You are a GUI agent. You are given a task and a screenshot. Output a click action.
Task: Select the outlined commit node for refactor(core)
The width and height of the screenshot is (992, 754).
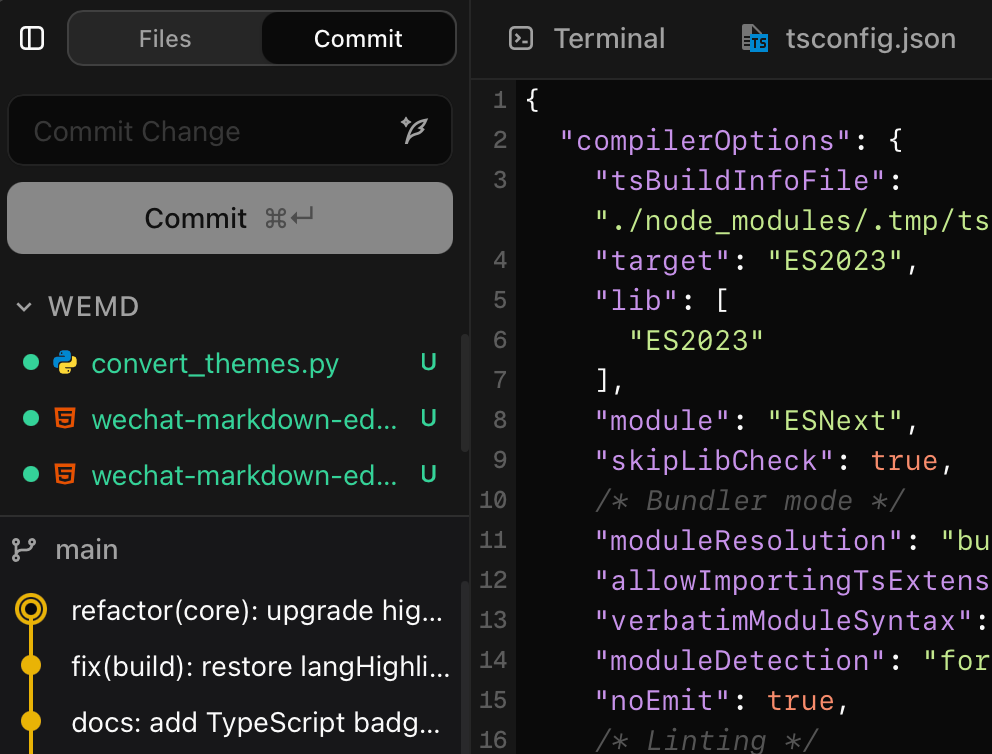tap(33, 610)
